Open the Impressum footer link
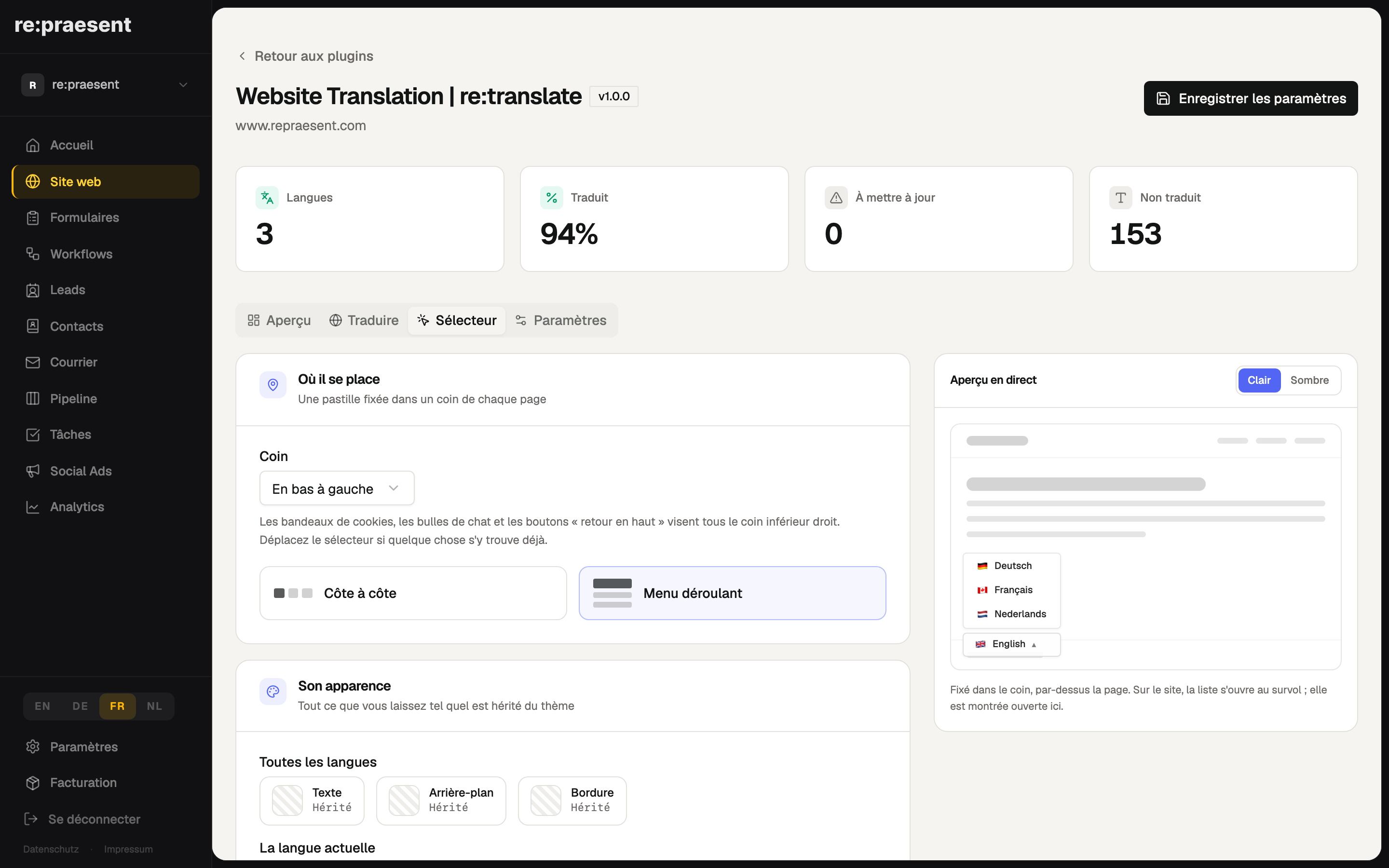1389x868 pixels. [x=129, y=849]
